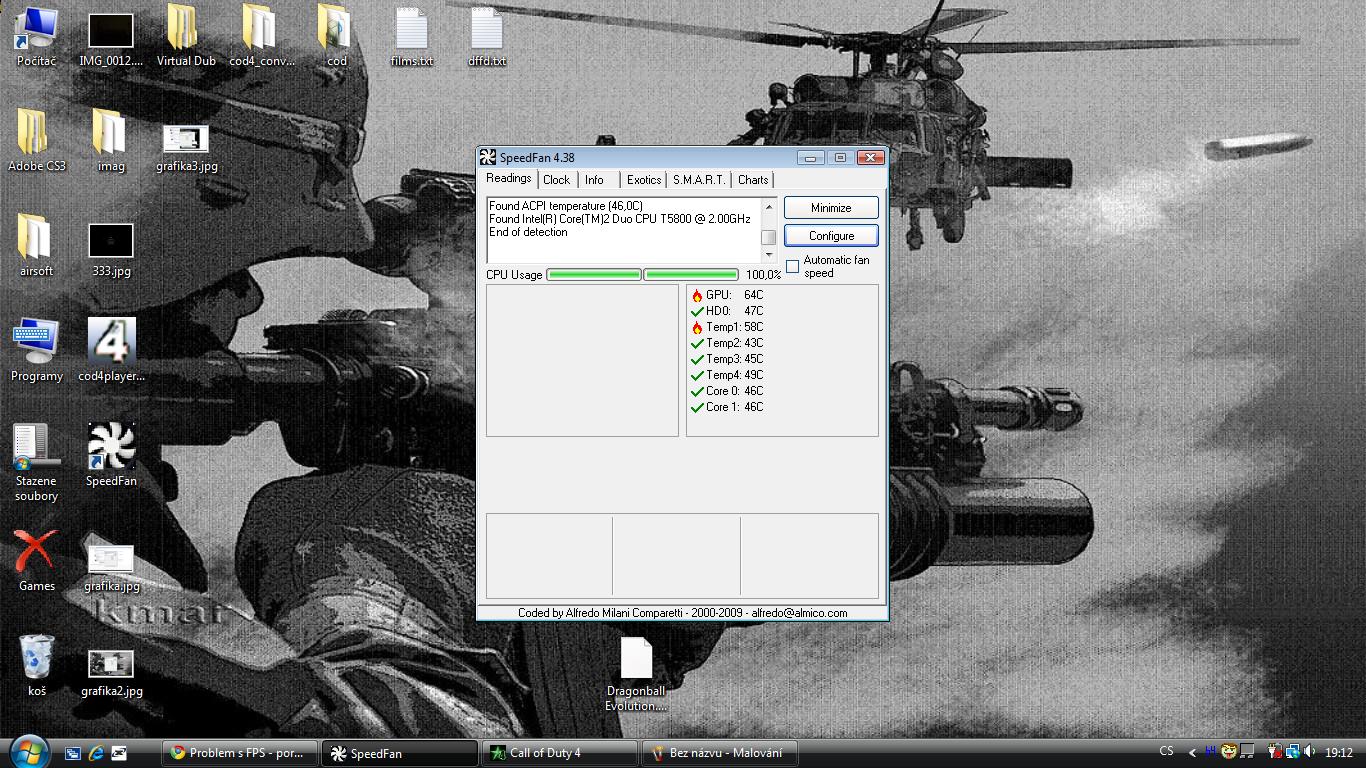Open the Exotics tab
Screen dimensions: 1366x768
click(644, 180)
